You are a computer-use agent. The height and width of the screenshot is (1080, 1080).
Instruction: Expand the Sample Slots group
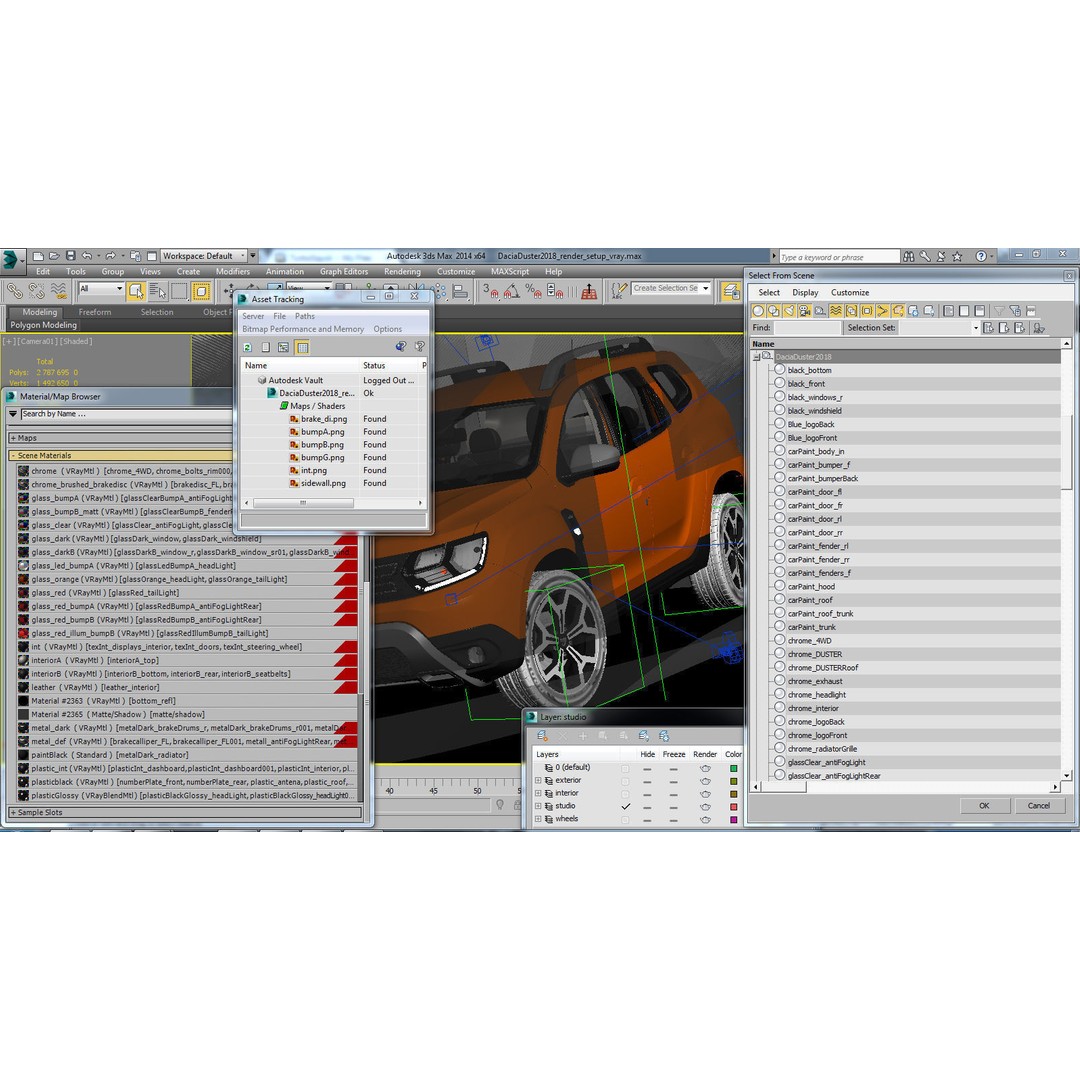pyautogui.click(x=13, y=813)
